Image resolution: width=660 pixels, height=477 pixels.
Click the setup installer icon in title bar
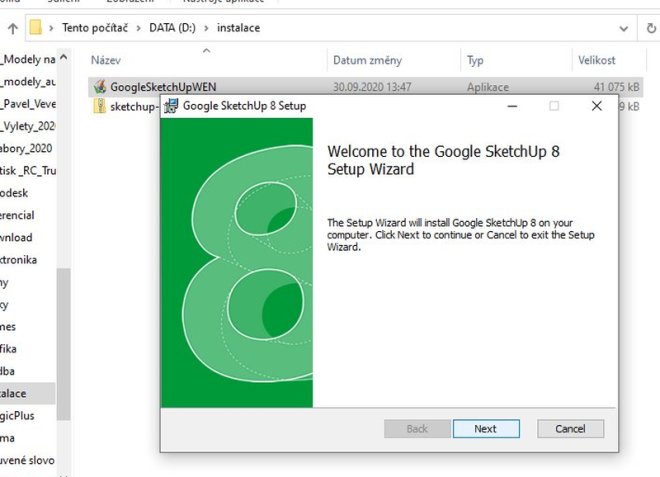point(171,106)
